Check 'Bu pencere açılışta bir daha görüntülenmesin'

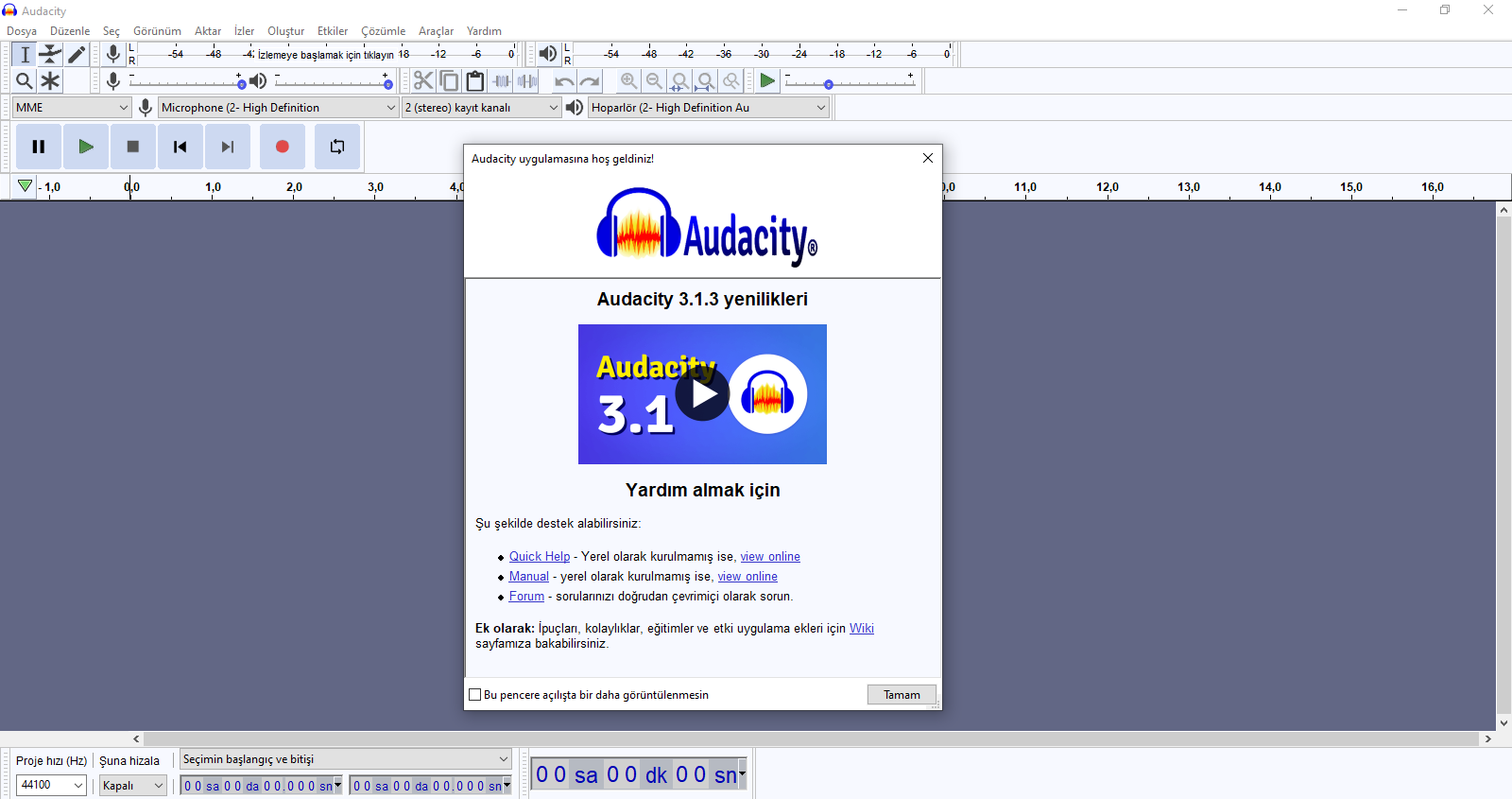pyautogui.click(x=475, y=695)
